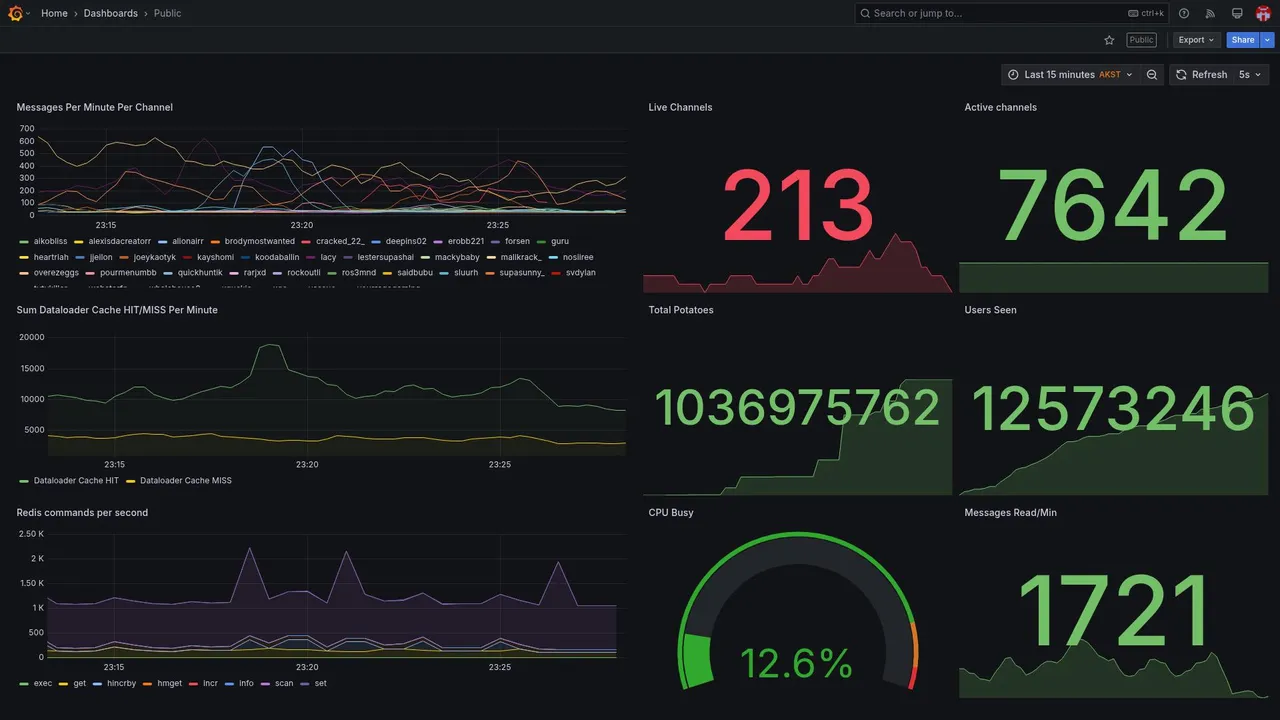
Task: Open the Export dropdown
Action: point(1197,40)
